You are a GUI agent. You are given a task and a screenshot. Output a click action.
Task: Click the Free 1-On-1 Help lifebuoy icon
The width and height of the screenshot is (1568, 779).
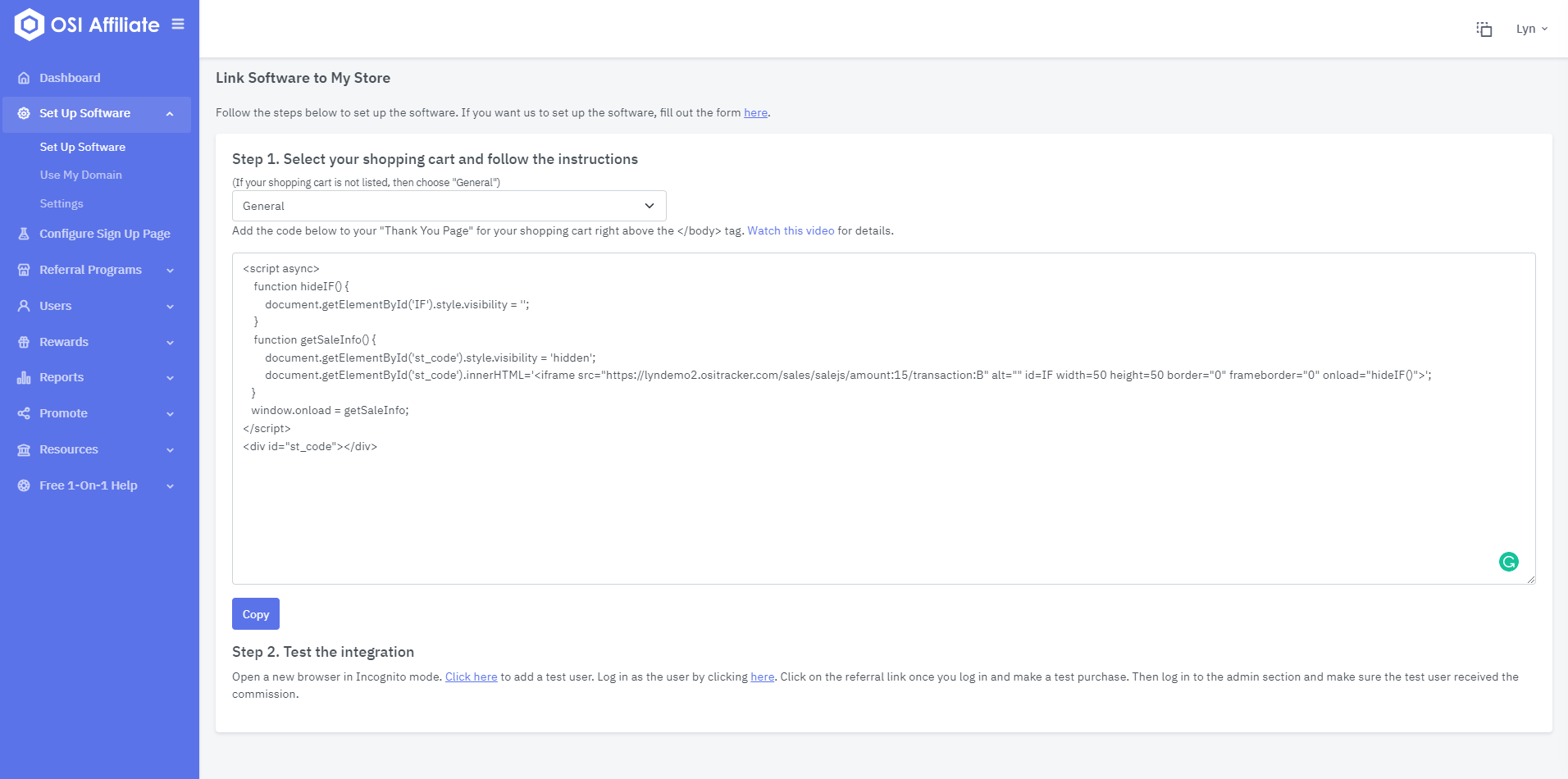(x=24, y=485)
